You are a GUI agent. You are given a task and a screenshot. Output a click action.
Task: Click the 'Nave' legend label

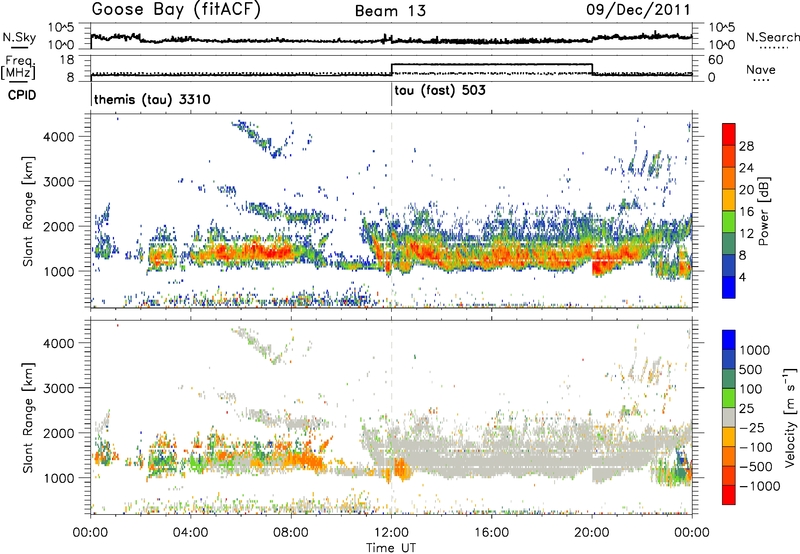click(761, 69)
